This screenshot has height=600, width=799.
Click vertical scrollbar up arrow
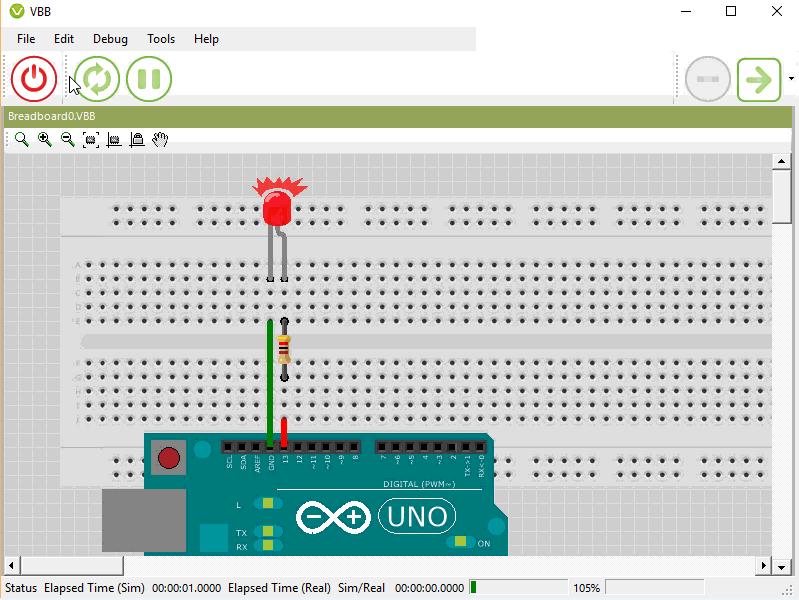781,162
